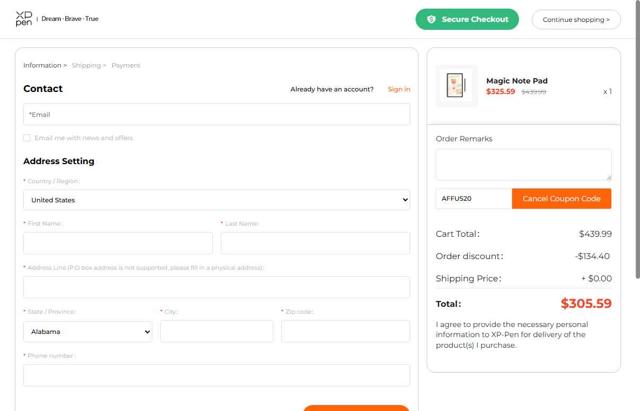Viewport: 640px width, 411px height.
Task: Open the Country / Region dropdown
Action: coord(216,200)
